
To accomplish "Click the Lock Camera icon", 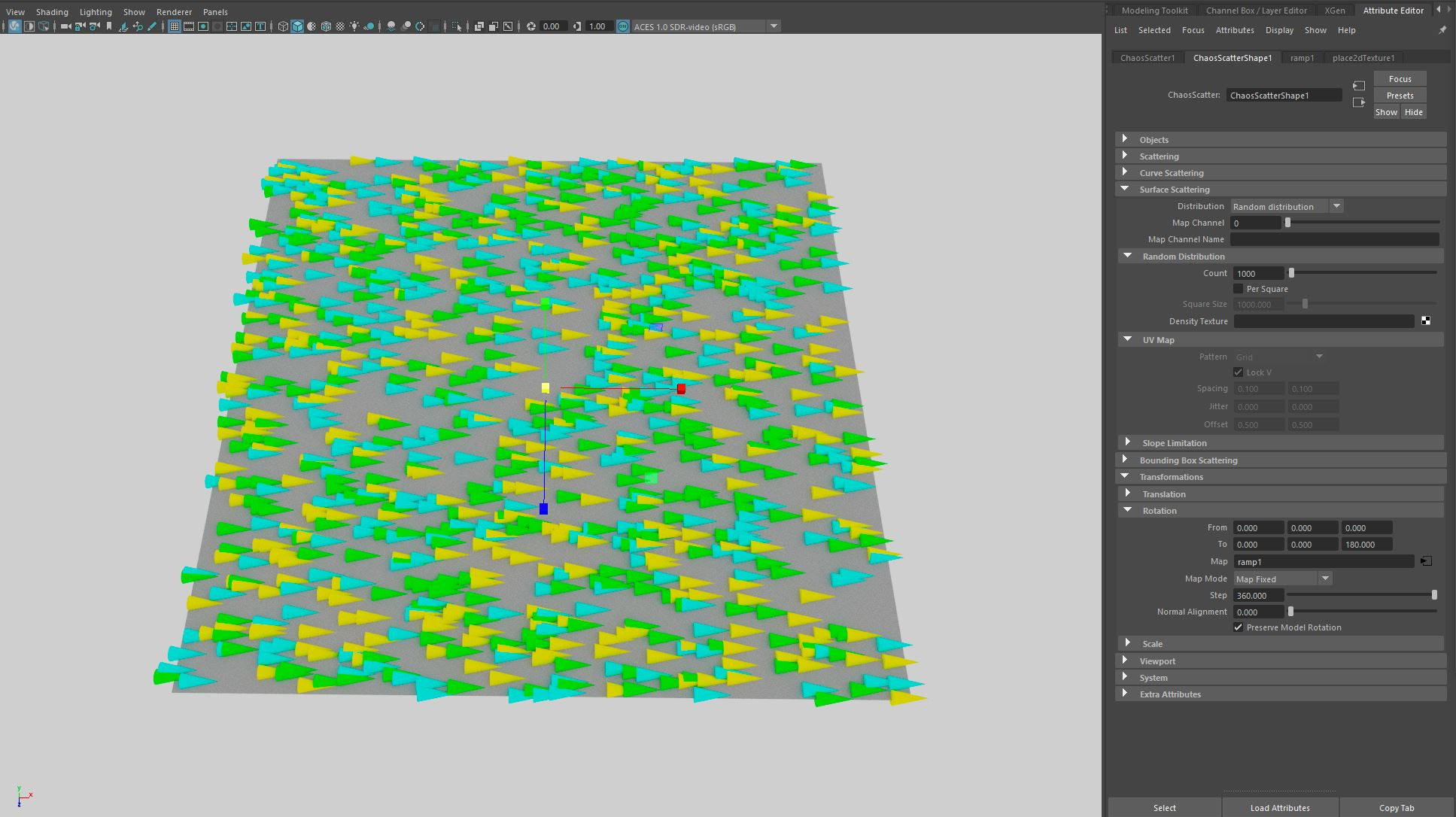I will (x=79, y=26).
